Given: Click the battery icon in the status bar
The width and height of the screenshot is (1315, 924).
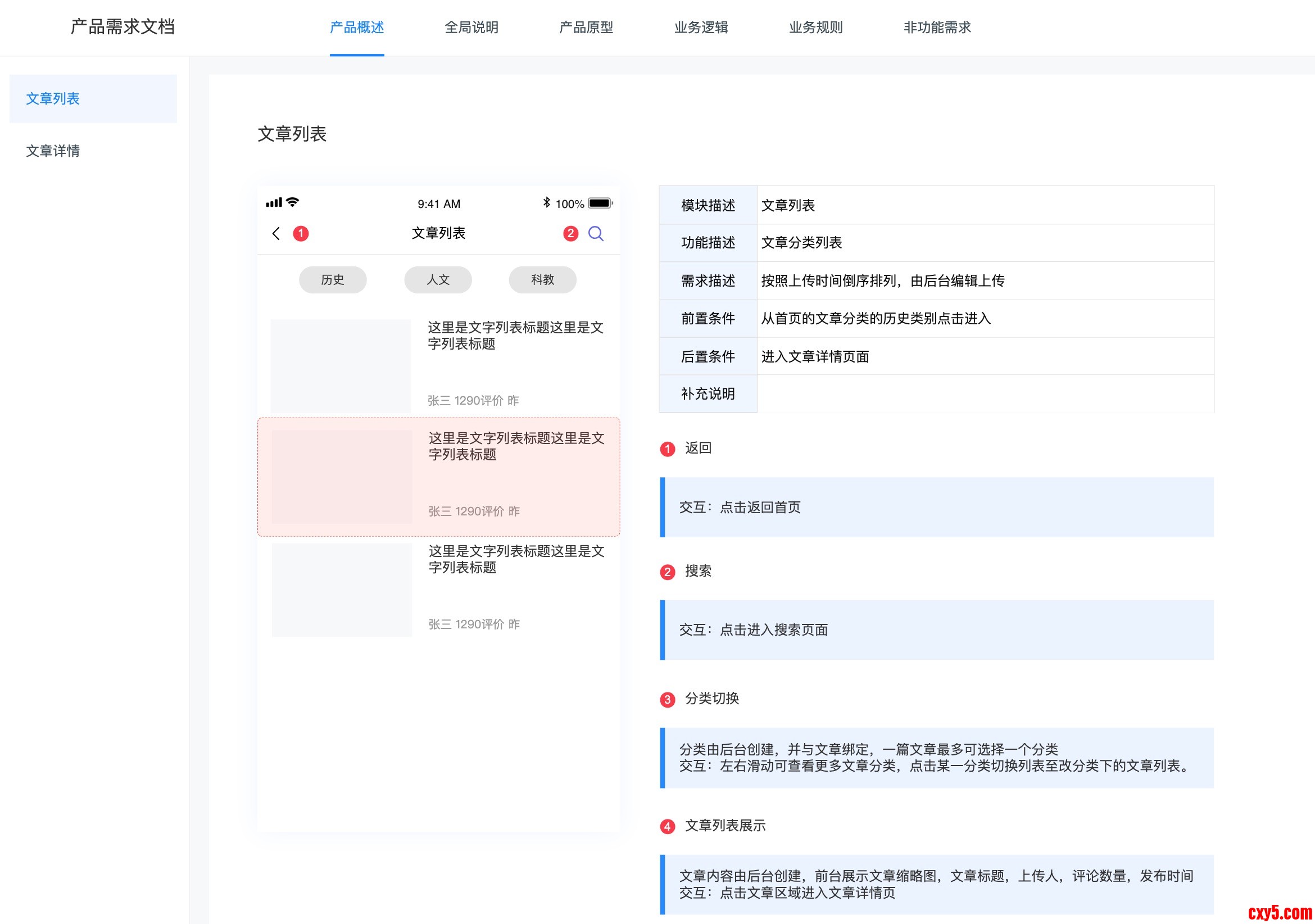Looking at the screenshot, I should (x=600, y=203).
